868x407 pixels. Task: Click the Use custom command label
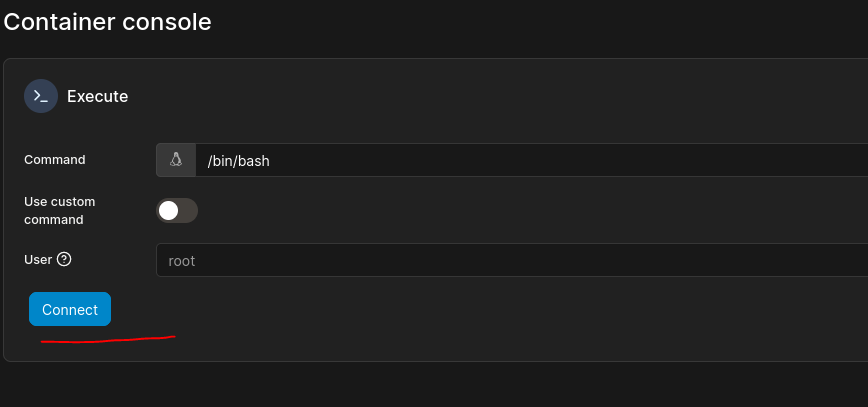tap(60, 210)
